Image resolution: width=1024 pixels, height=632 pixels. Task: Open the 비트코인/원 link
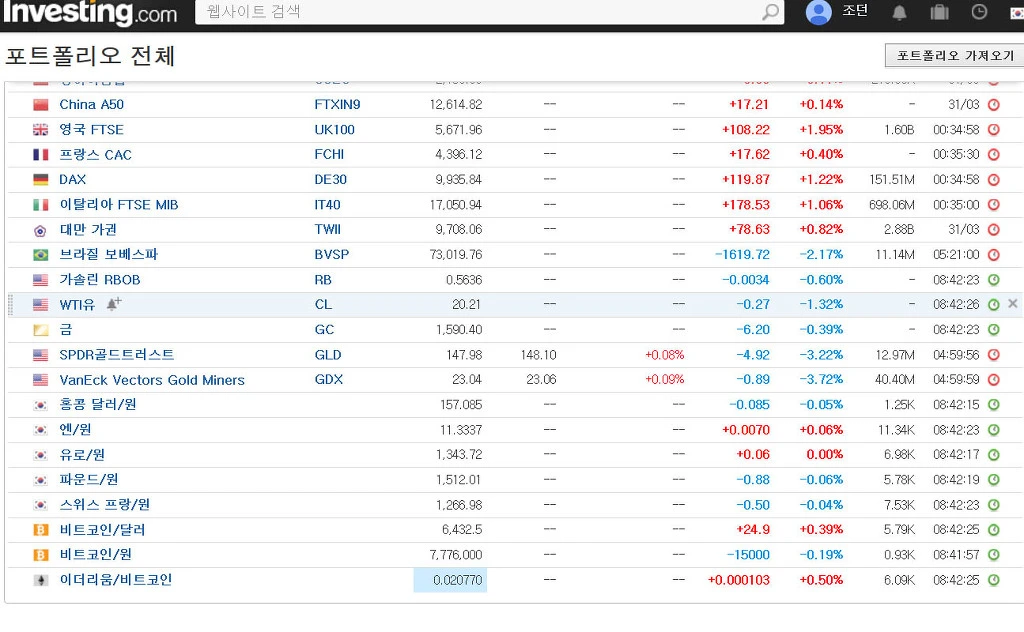point(95,554)
